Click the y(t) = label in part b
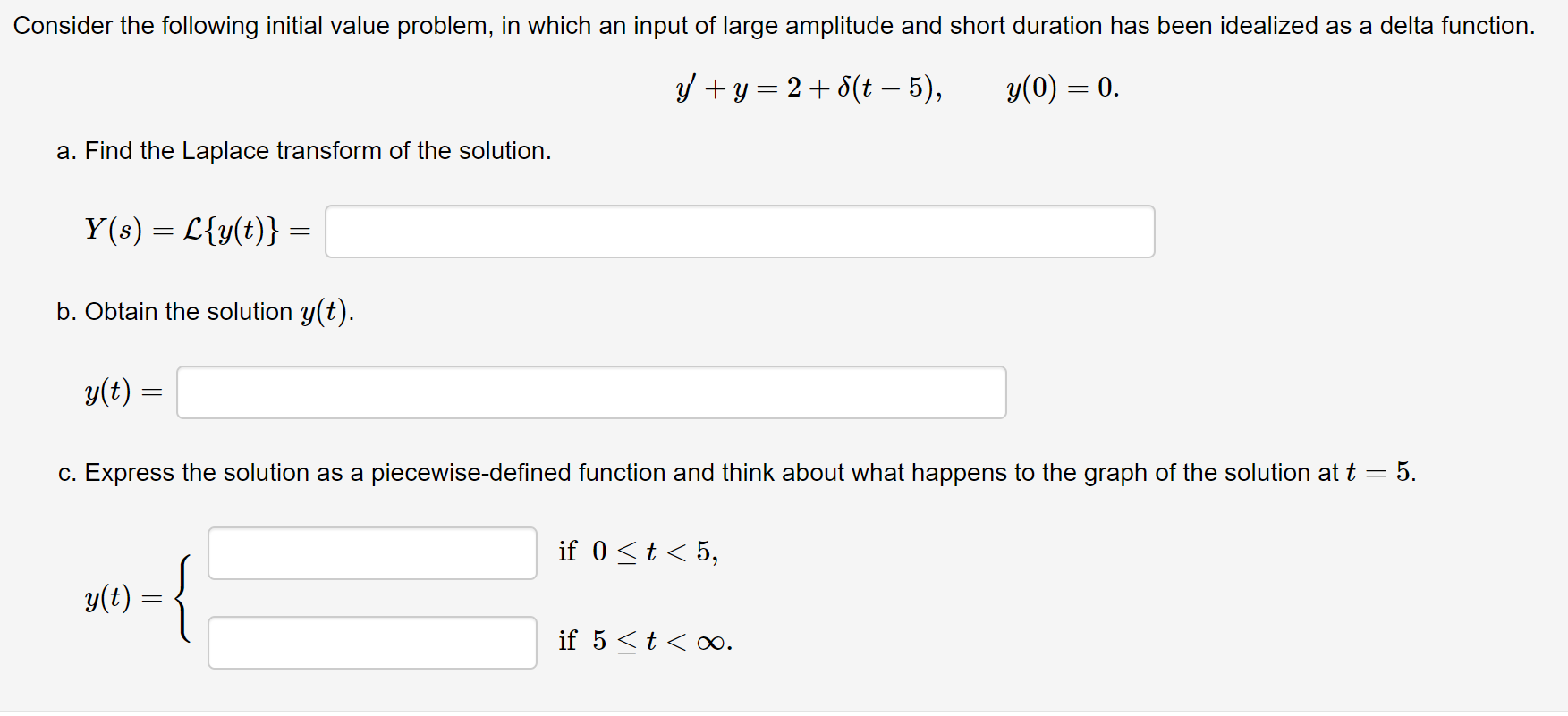 pyautogui.click(x=124, y=392)
